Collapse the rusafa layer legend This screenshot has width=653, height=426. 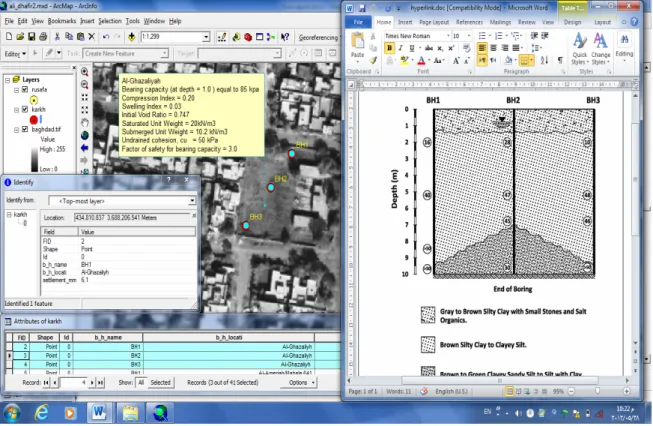click(x=17, y=90)
